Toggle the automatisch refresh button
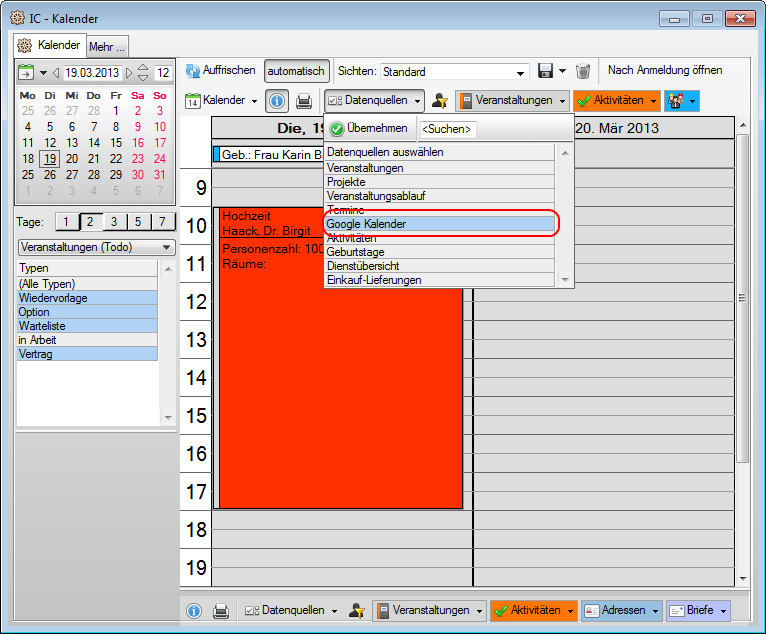 (296, 71)
